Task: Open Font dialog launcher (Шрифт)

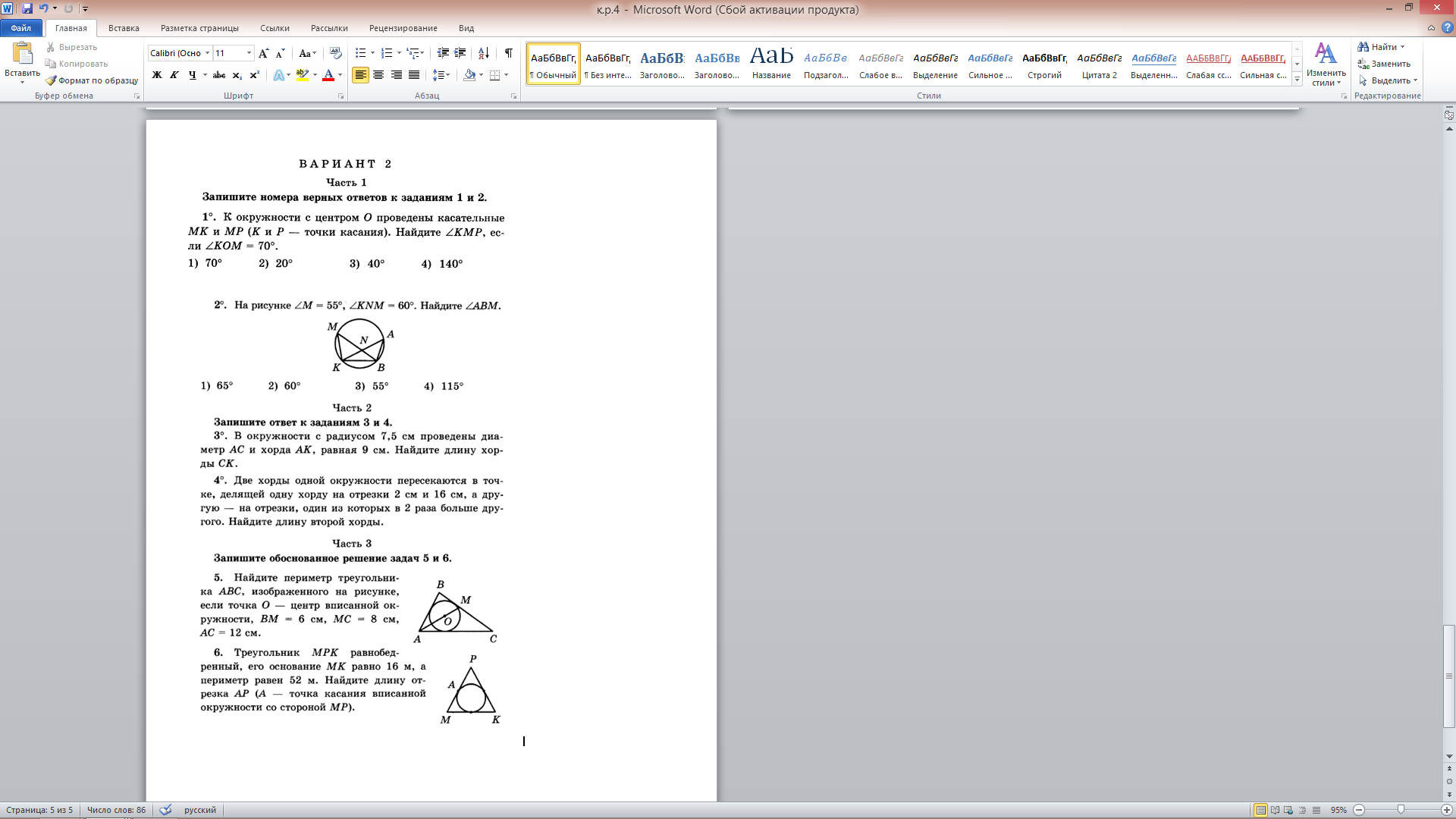Action: [340, 96]
